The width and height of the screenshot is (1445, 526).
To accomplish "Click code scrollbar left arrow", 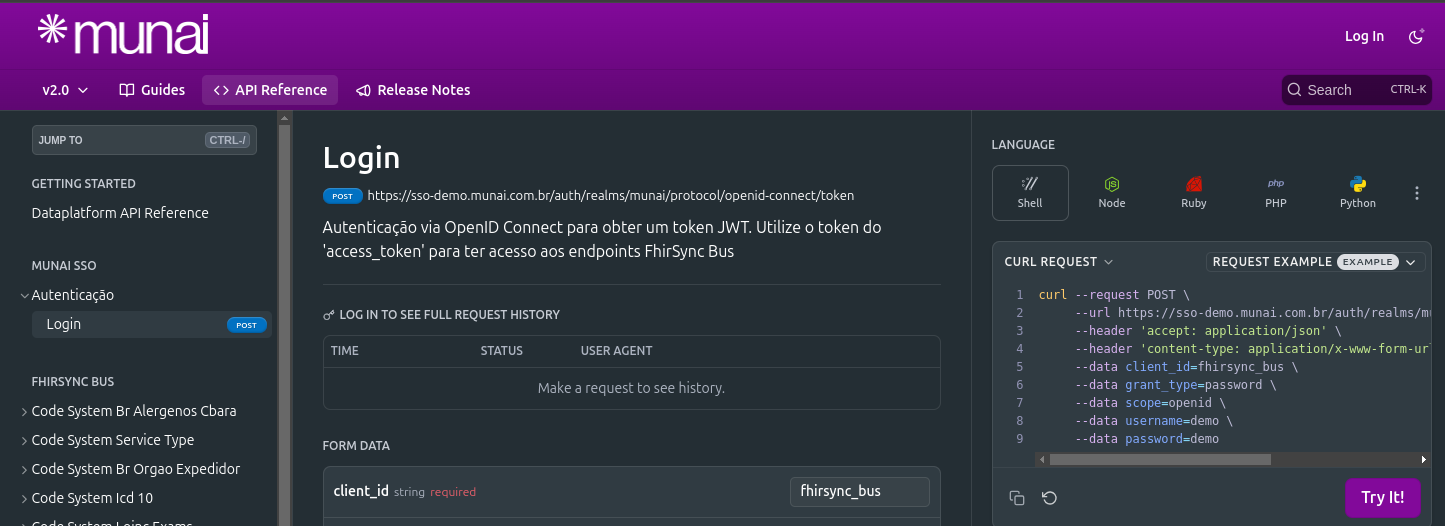I will 1042,460.
